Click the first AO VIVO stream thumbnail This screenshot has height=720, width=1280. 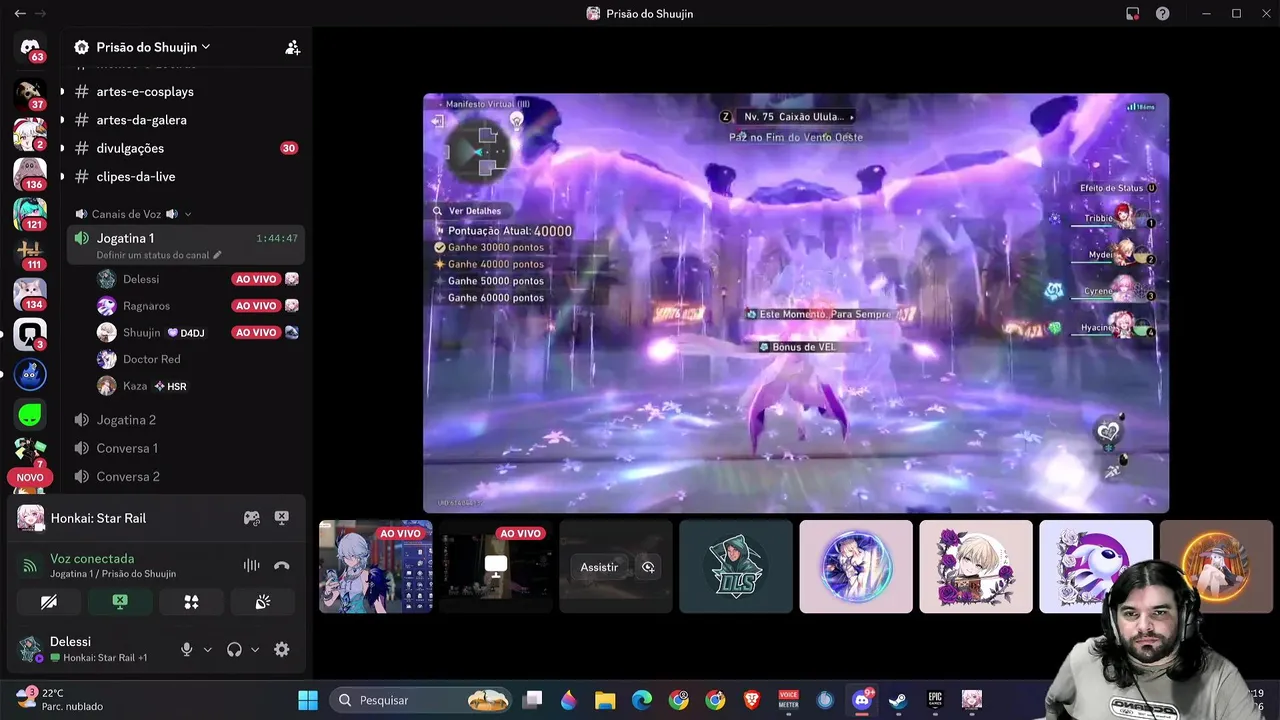point(376,566)
